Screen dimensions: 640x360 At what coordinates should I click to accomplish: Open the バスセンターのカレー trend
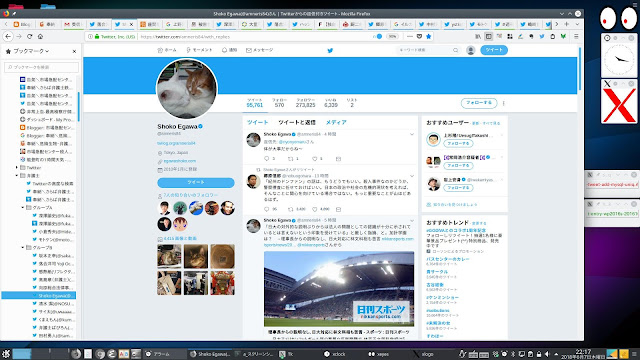tap(448, 259)
